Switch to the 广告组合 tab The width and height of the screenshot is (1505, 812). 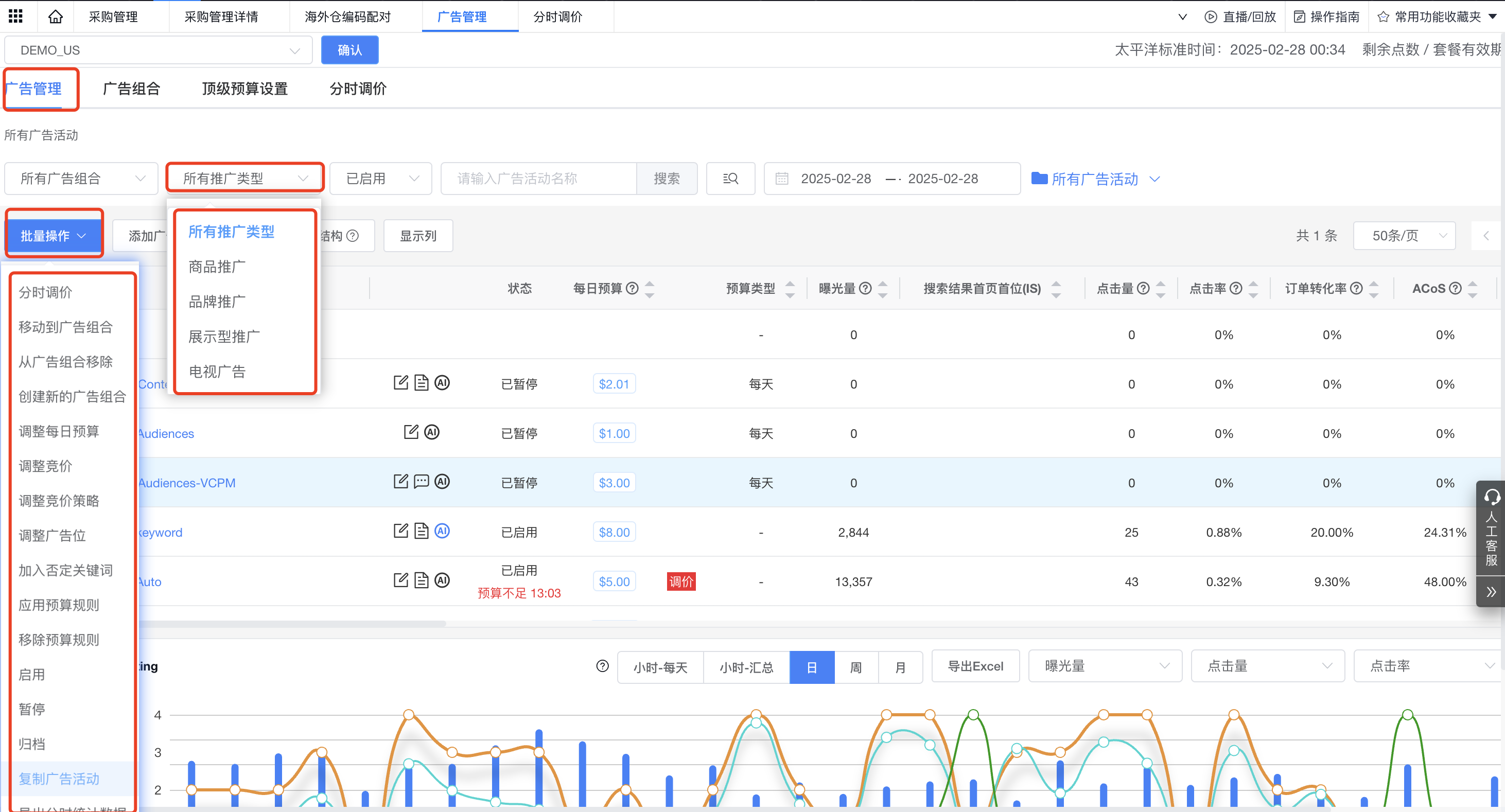131,88
